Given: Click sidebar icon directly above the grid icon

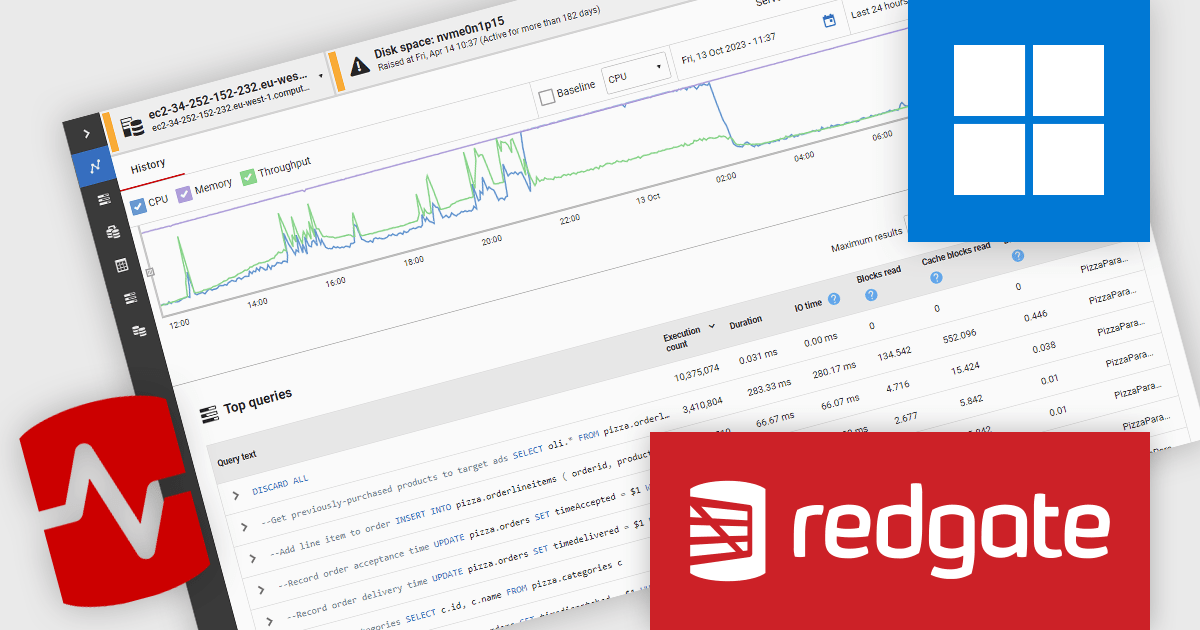Looking at the screenshot, I should (x=112, y=232).
